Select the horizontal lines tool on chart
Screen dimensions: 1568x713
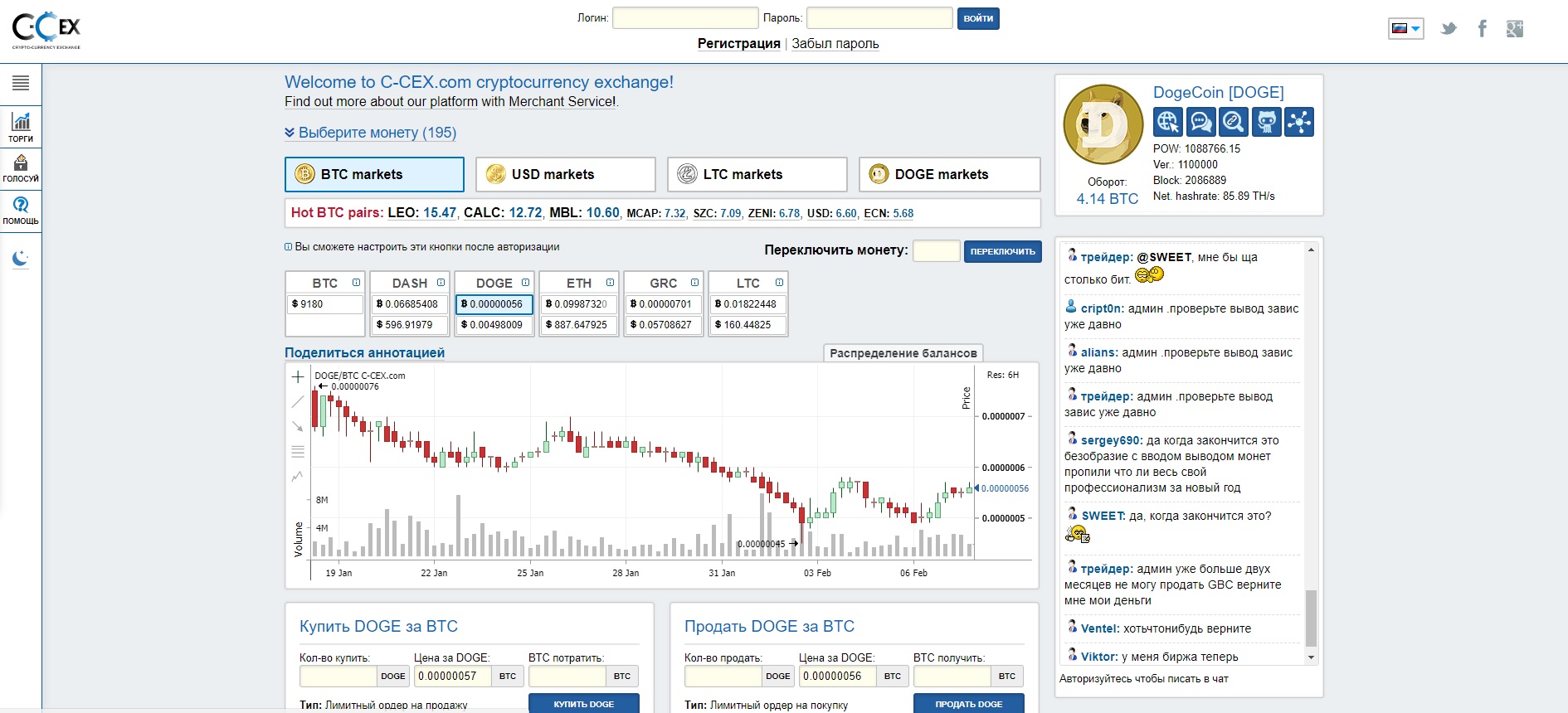[298, 452]
